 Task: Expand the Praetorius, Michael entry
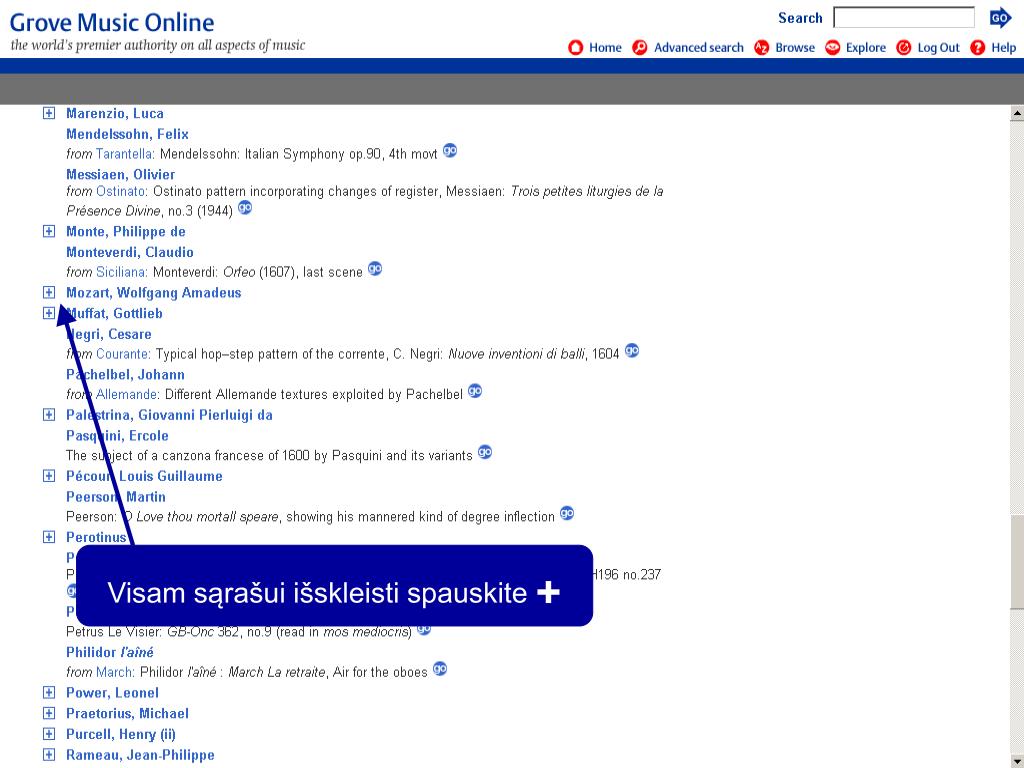point(49,713)
